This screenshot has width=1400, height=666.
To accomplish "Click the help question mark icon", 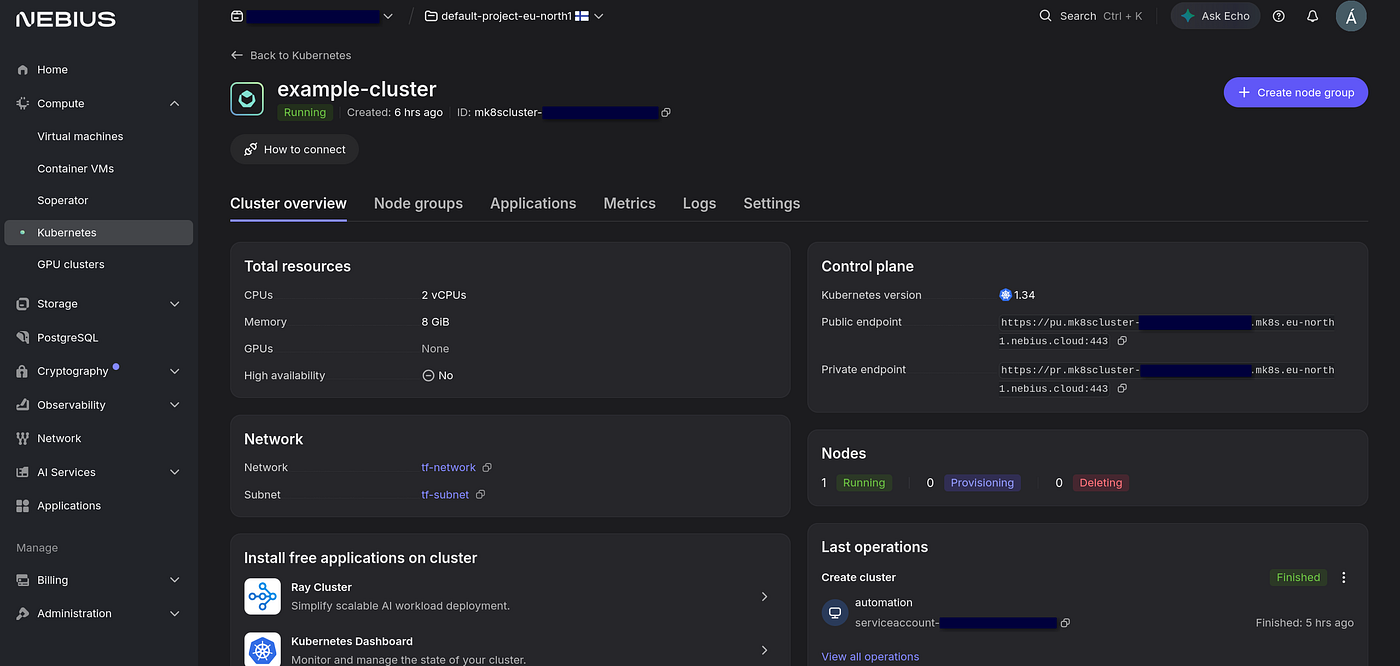I will (x=1279, y=16).
